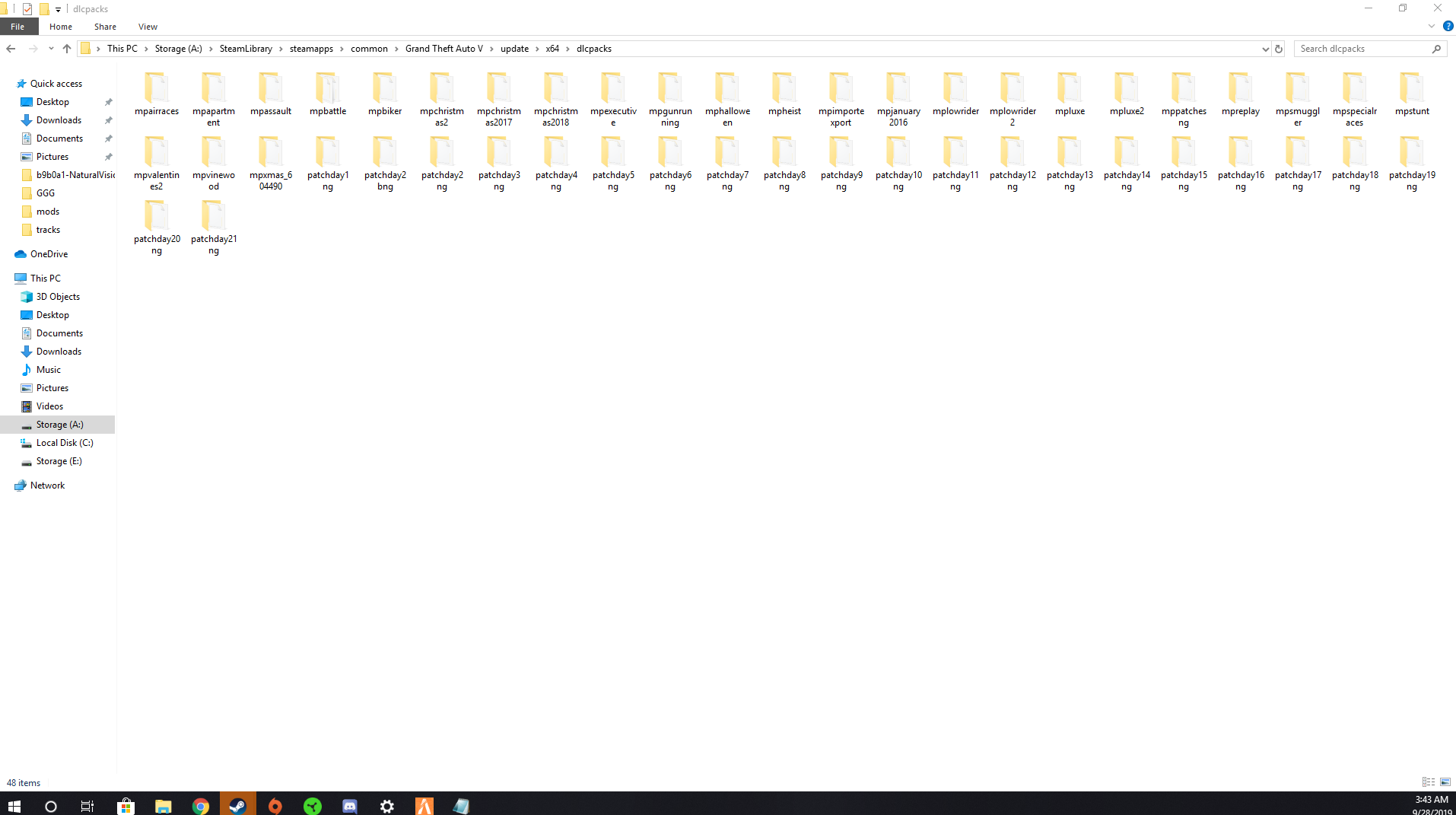
Task: Open pinned Downloads under Quick access
Action: click(x=59, y=120)
